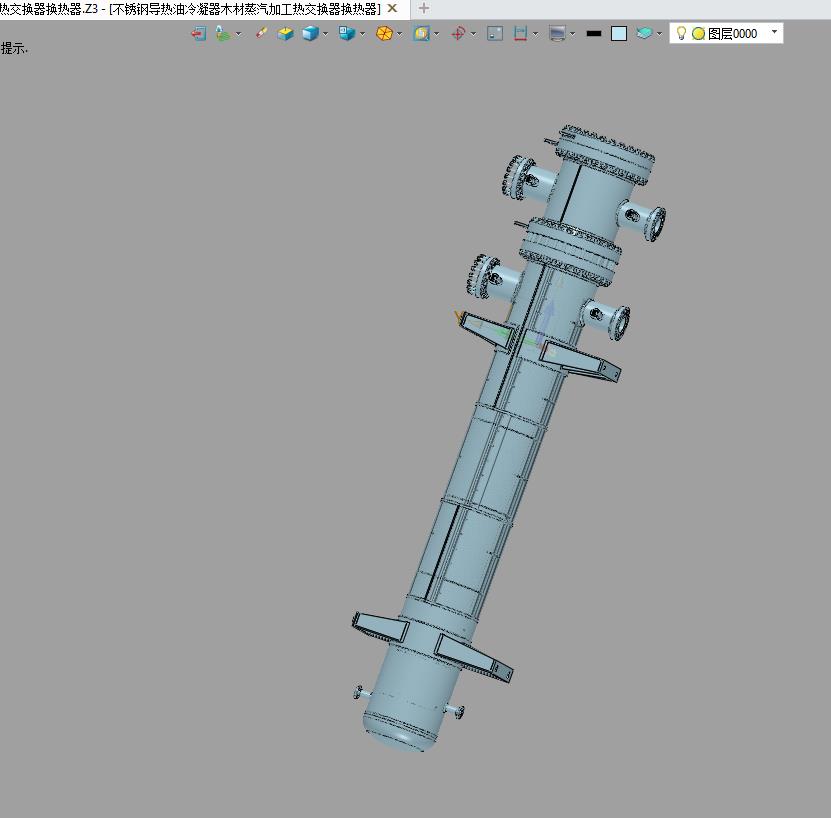Expand the orange sphere icon dropdown

400,34
